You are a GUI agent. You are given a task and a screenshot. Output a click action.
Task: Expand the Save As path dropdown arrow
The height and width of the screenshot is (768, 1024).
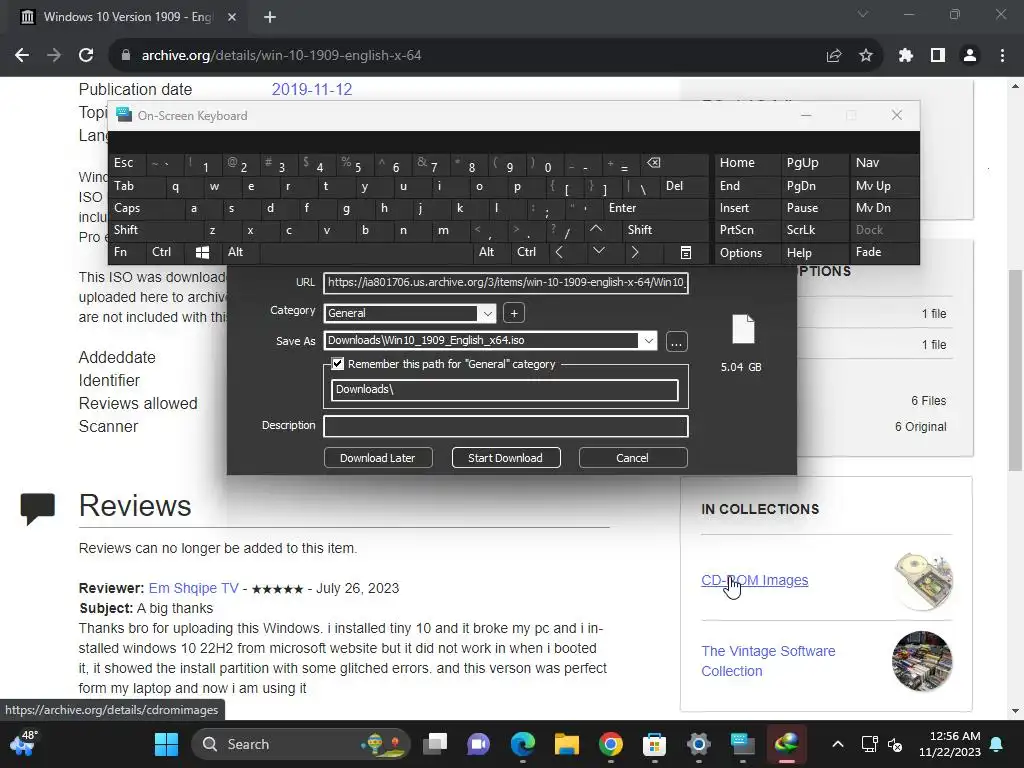point(648,340)
